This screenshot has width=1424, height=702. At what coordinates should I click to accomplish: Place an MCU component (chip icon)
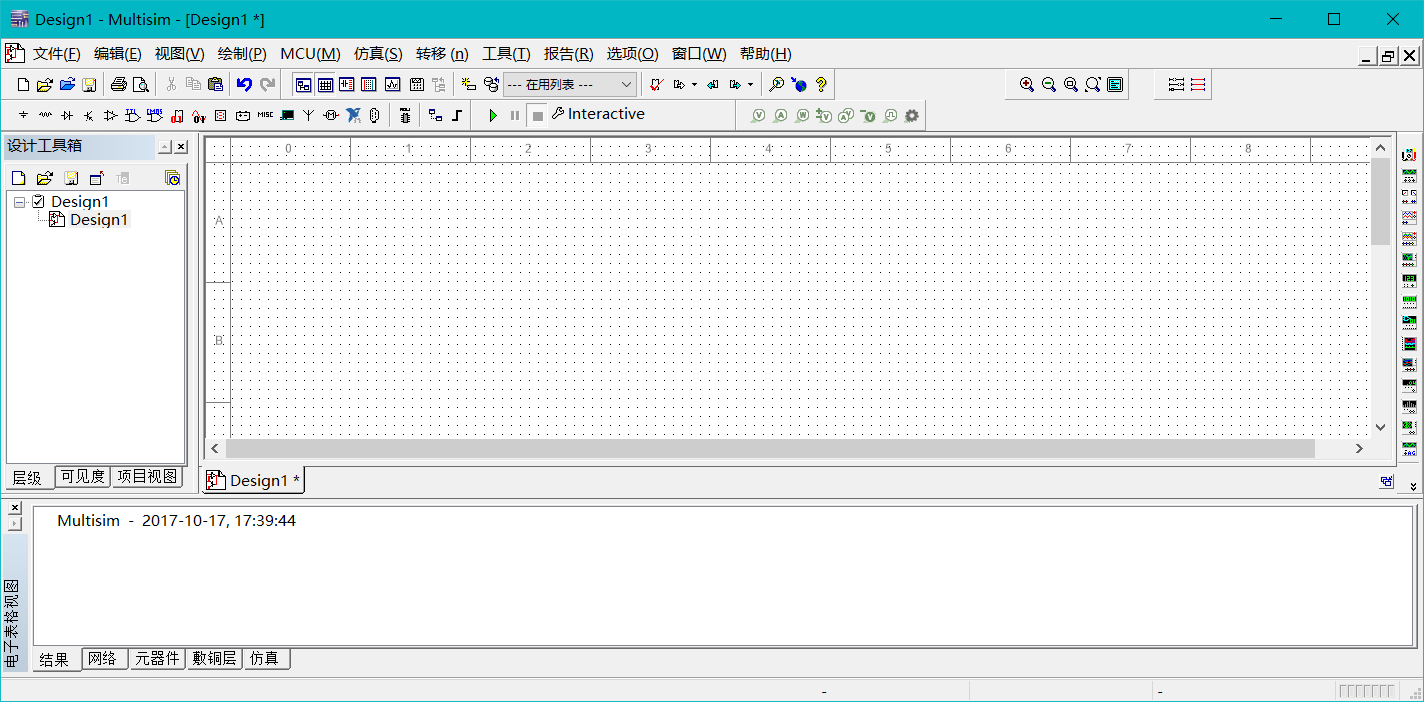point(405,115)
